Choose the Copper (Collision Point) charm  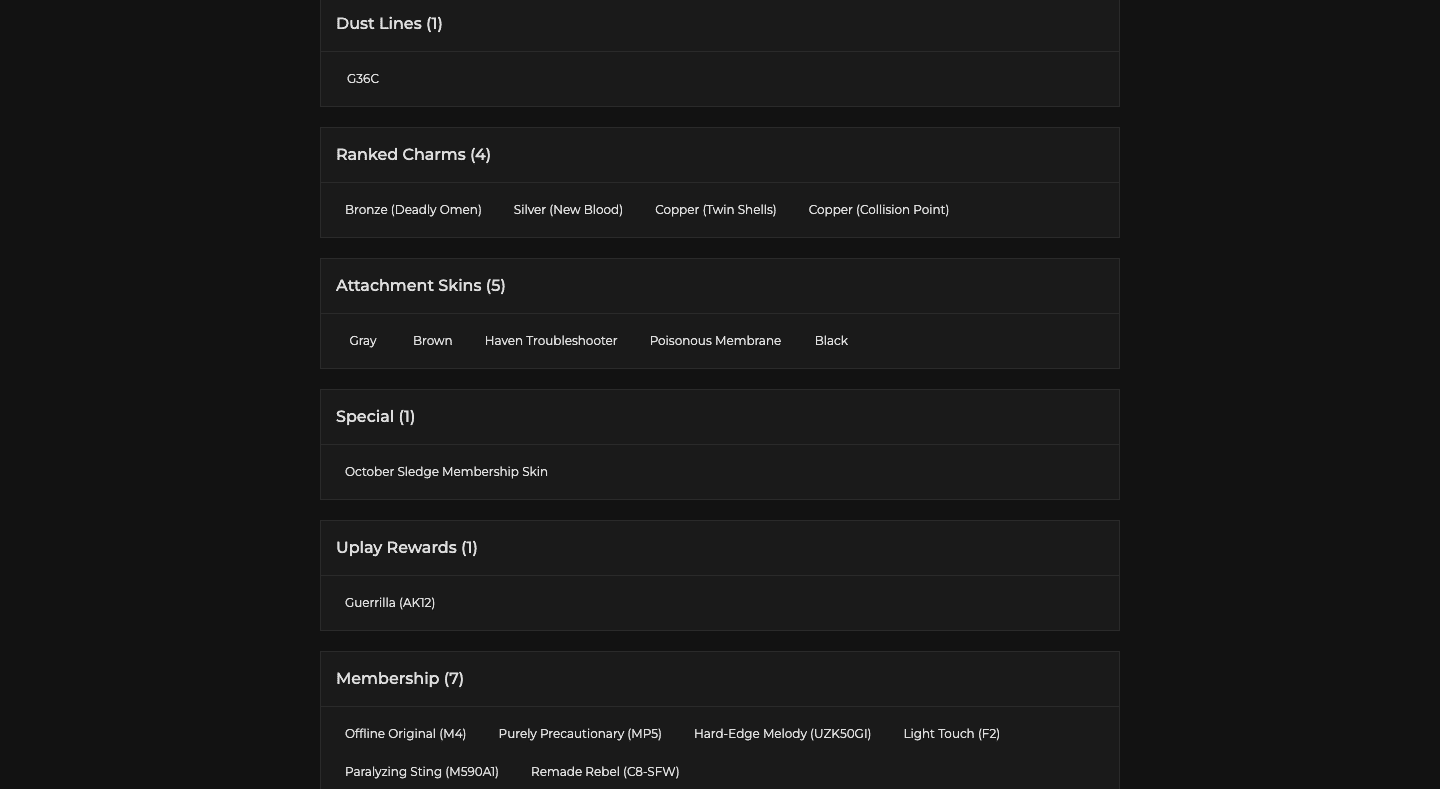click(878, 210)
